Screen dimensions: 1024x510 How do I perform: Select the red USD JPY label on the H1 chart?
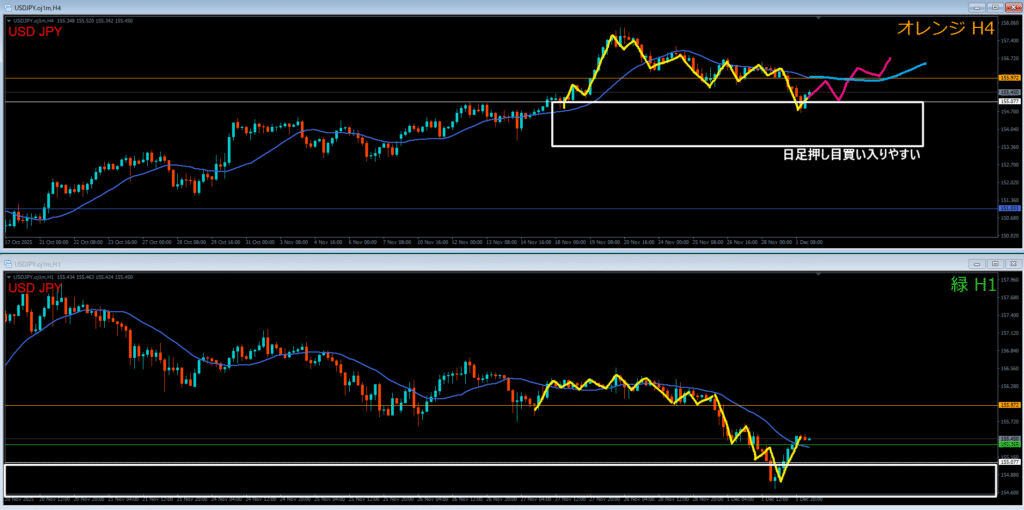click(35, 288)
